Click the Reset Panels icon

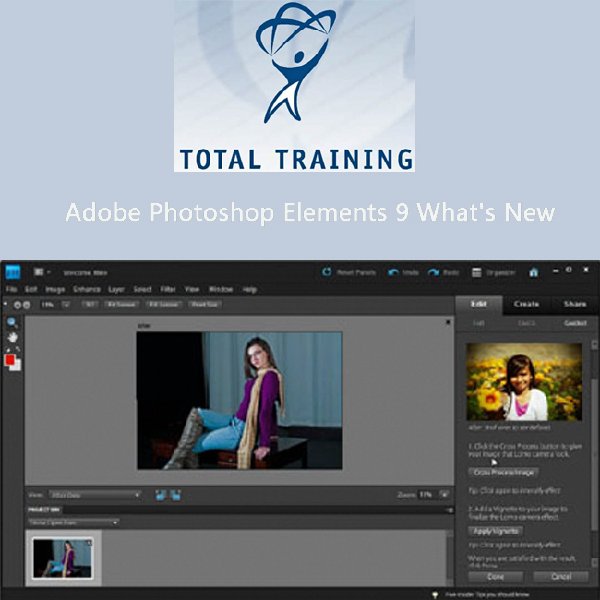(326, 272)
